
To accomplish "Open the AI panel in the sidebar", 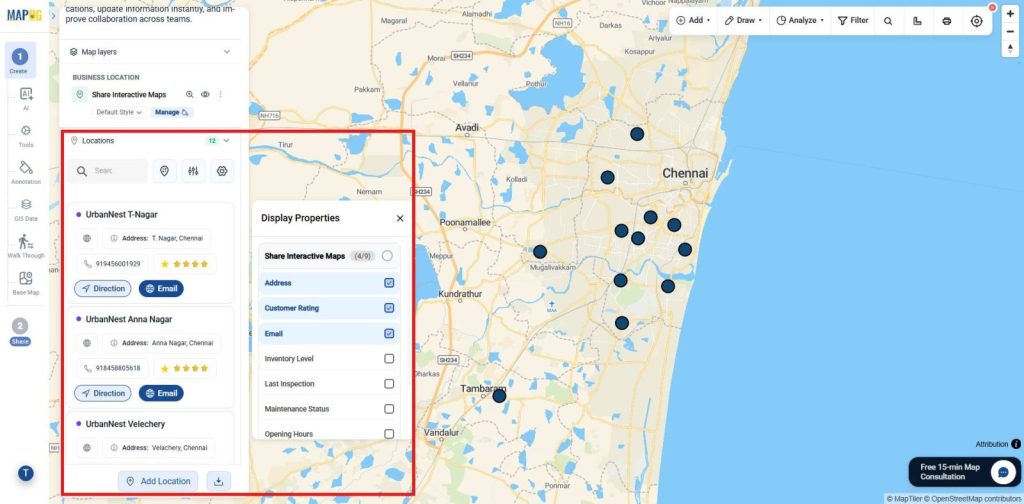I will pos(26,99).
